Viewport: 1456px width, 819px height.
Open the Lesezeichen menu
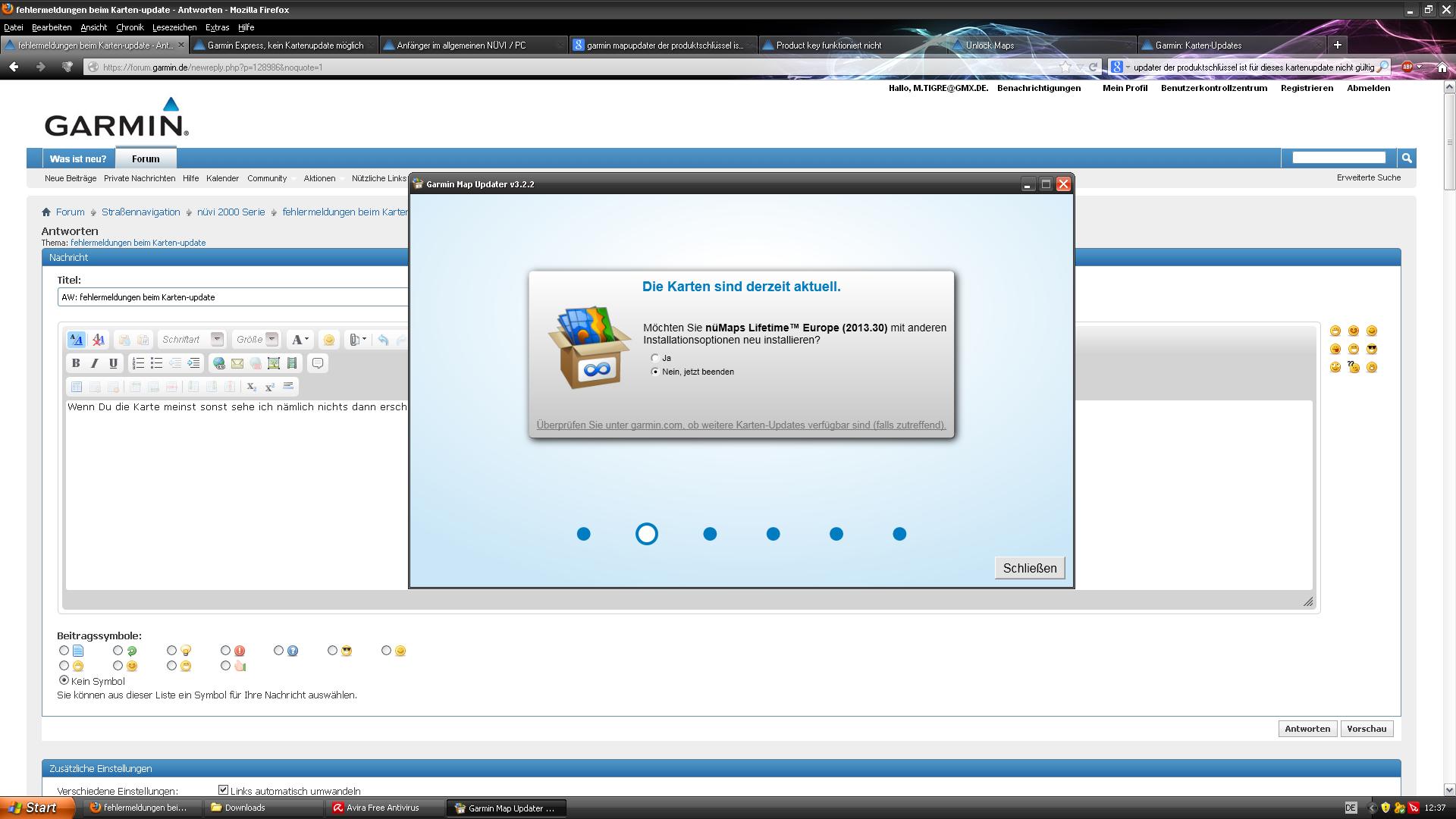174,27
